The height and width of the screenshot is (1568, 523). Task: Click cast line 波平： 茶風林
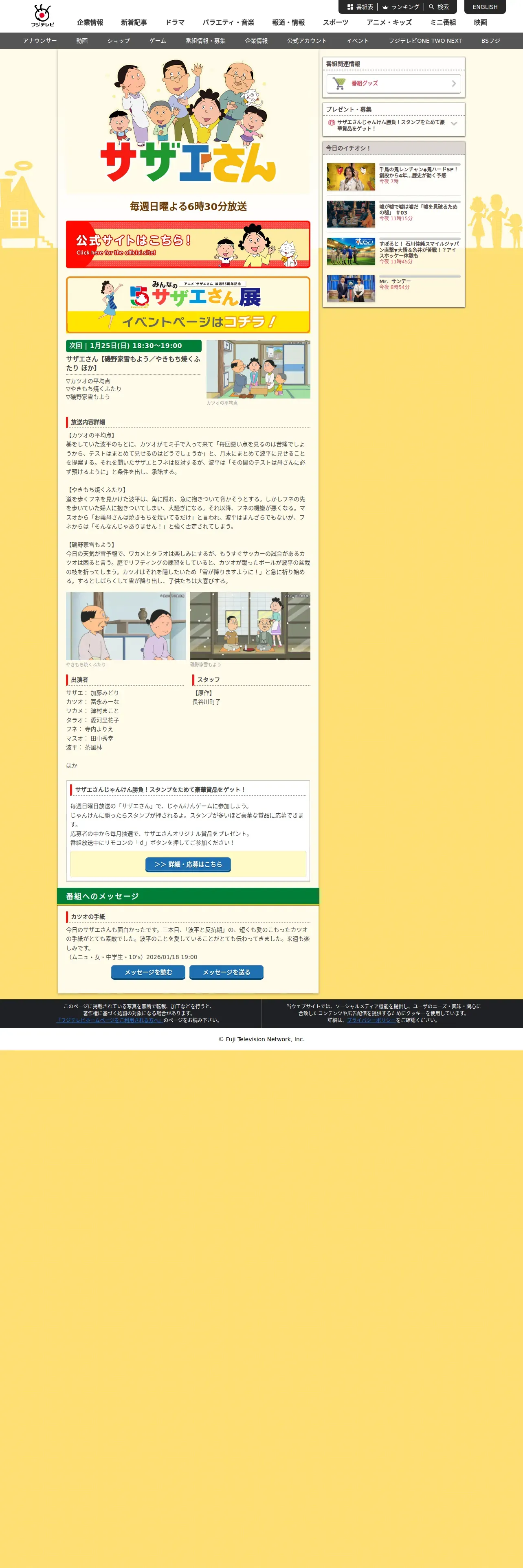click(84, 747)
